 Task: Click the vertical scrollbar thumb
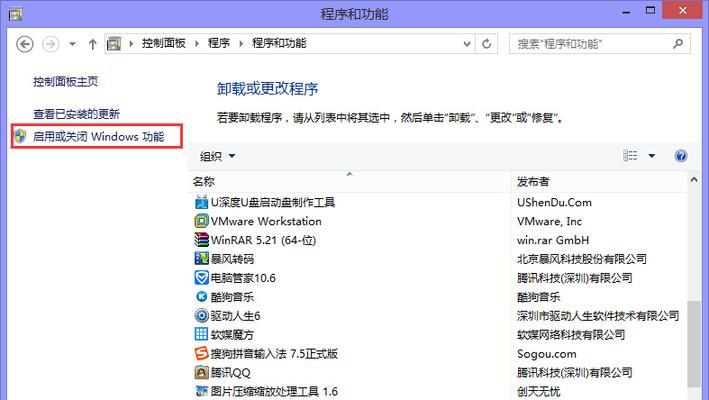coord(694,344)
